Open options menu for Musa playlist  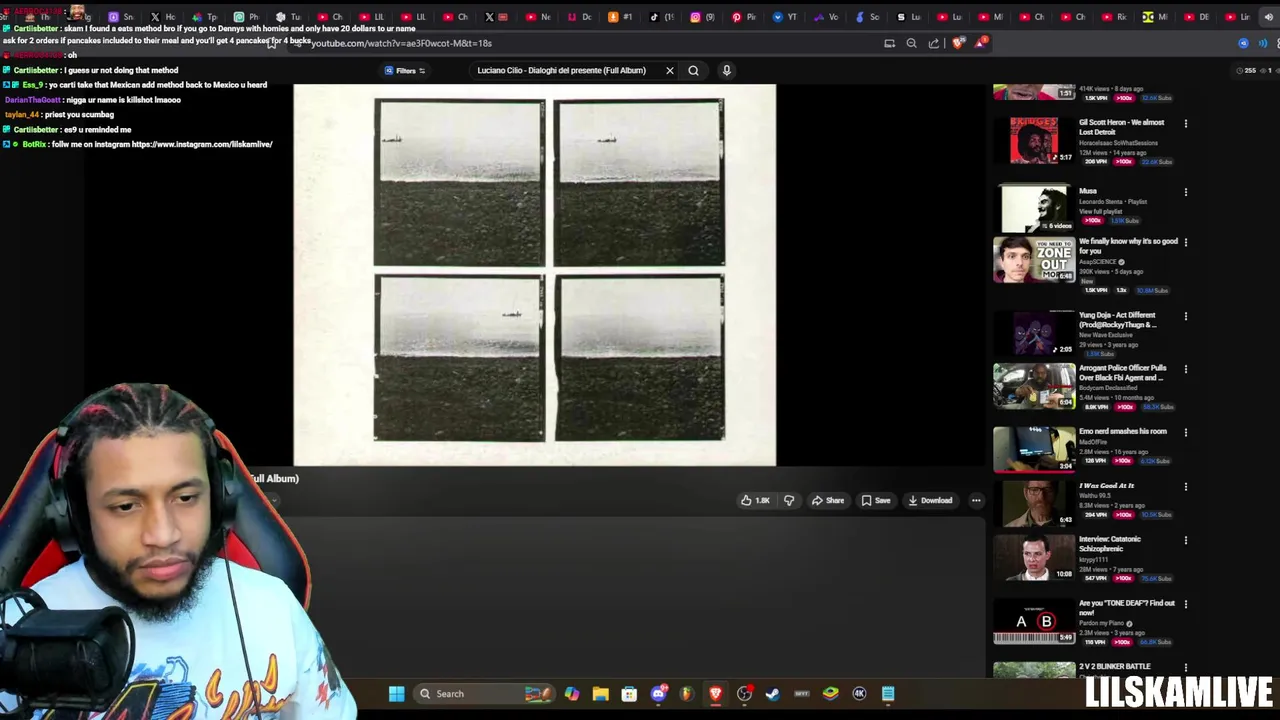coord(1186,192)
